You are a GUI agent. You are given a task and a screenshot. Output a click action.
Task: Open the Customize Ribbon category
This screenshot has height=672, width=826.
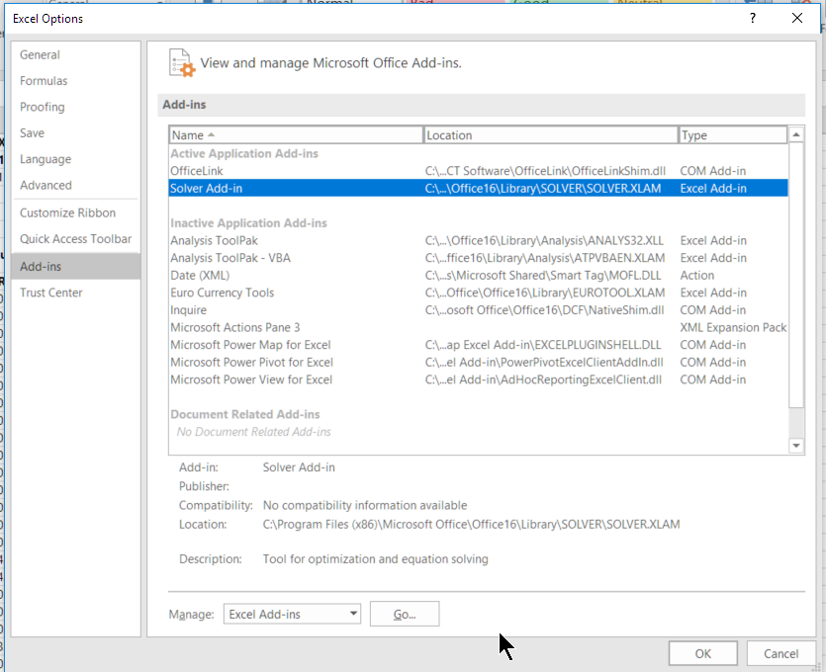[x=76, y=213]
